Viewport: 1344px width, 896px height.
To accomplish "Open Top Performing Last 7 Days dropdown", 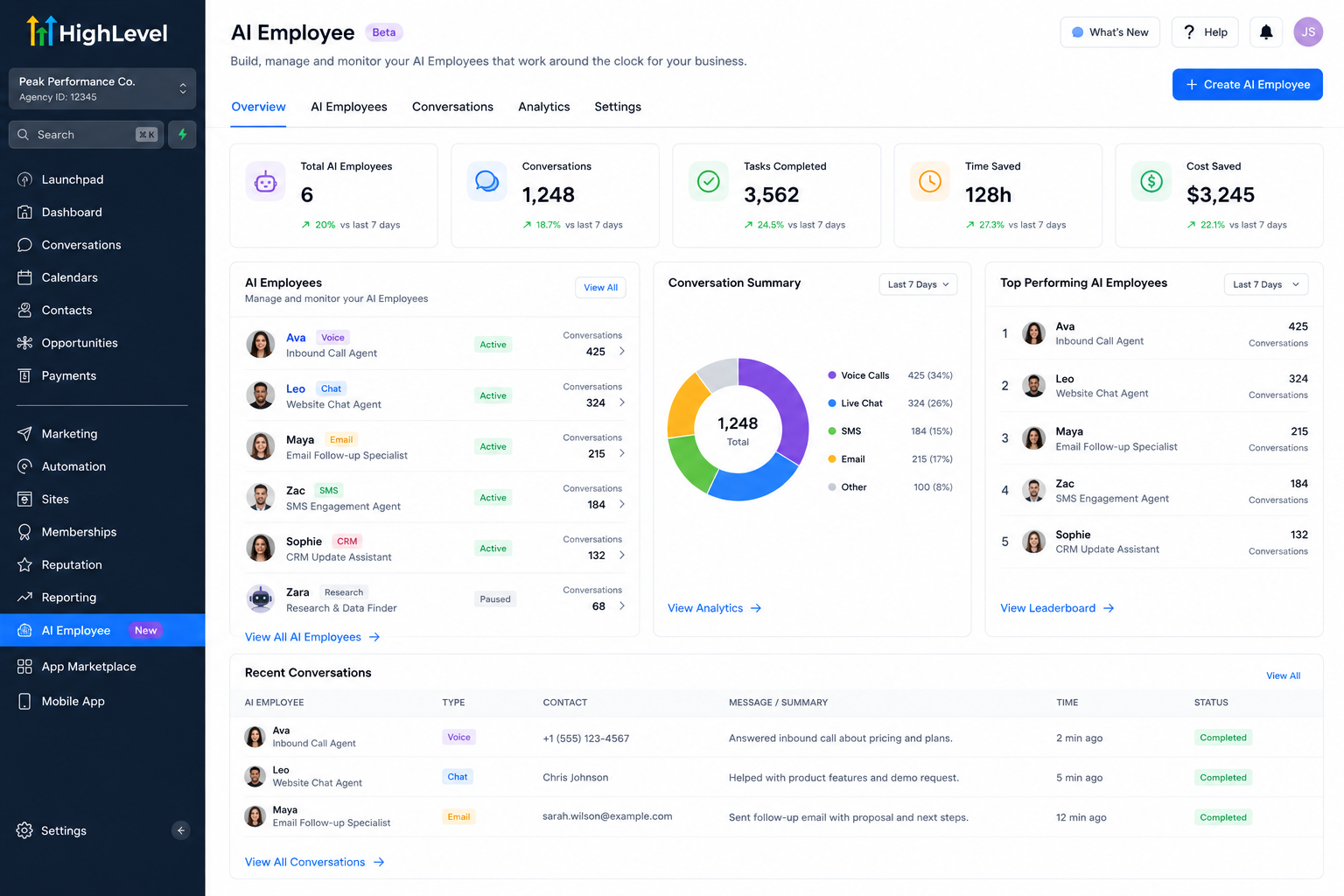I will coord(1266,284).
